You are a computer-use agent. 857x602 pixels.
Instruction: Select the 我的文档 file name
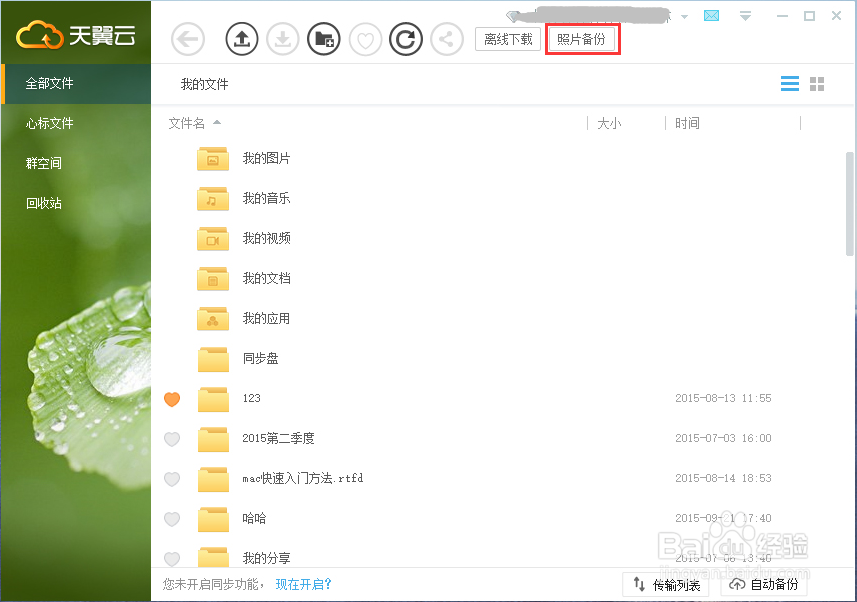(266, 278)
